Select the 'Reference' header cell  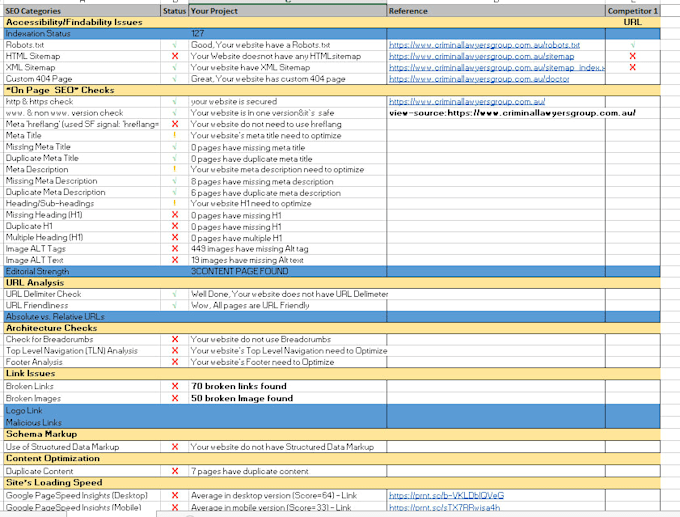(x=496, y=11)
